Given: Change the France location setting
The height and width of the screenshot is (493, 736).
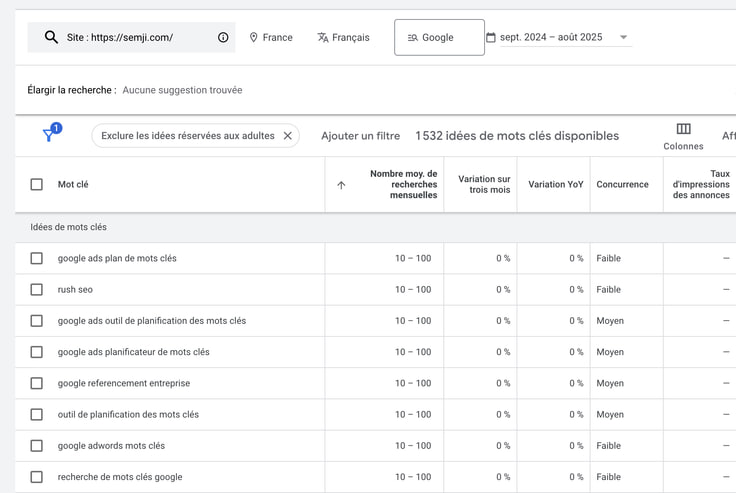Looking at the screenshot, I should [x=271, y=37].
